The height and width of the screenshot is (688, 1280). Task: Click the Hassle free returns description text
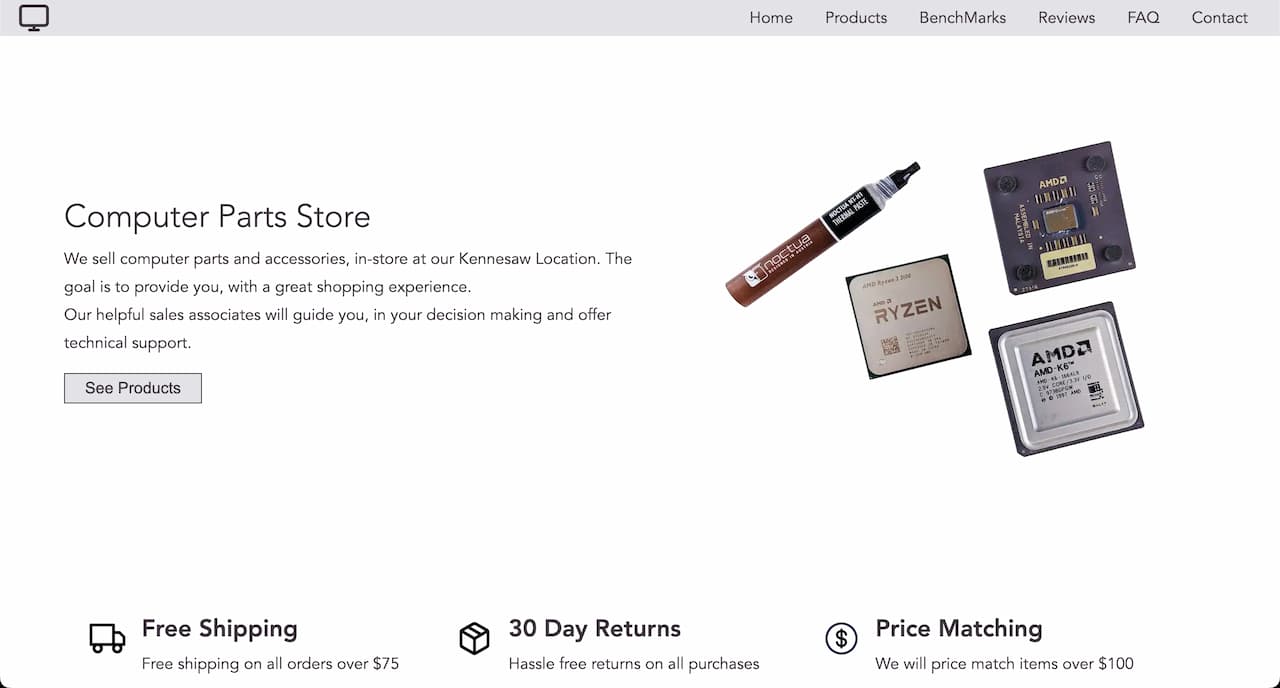pos(634,663)
